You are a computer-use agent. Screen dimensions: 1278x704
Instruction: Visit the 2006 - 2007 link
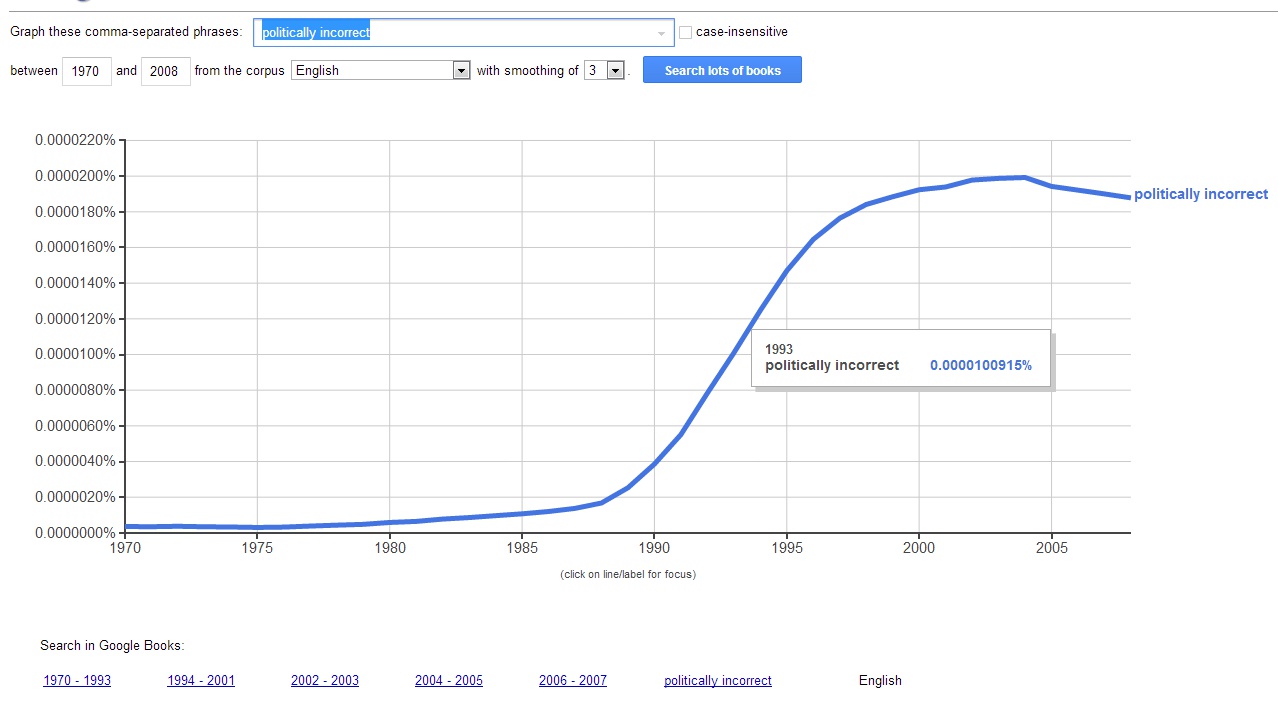pos(573,680)
